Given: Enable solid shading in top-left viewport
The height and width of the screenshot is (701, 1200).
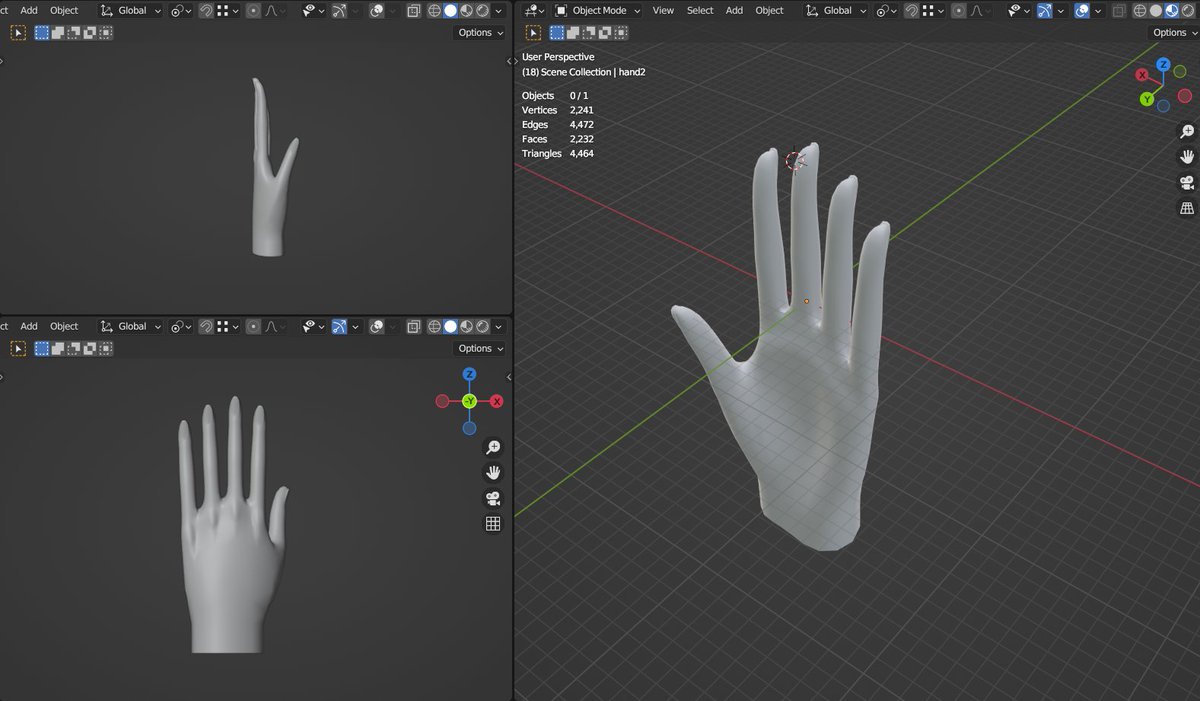Looking at the screenshot, I should click(x=450, y=10).
